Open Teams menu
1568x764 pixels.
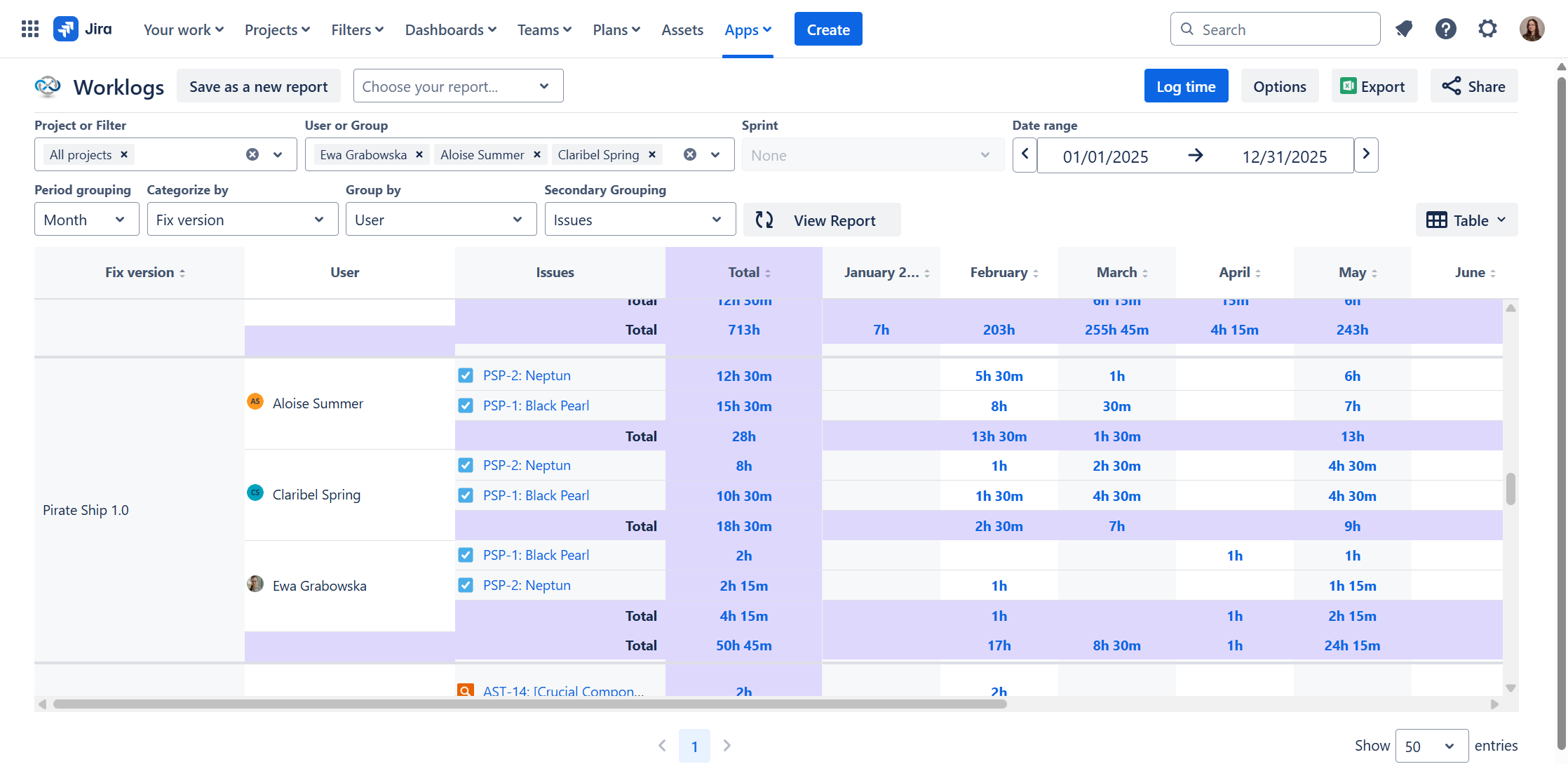(544, 29)
